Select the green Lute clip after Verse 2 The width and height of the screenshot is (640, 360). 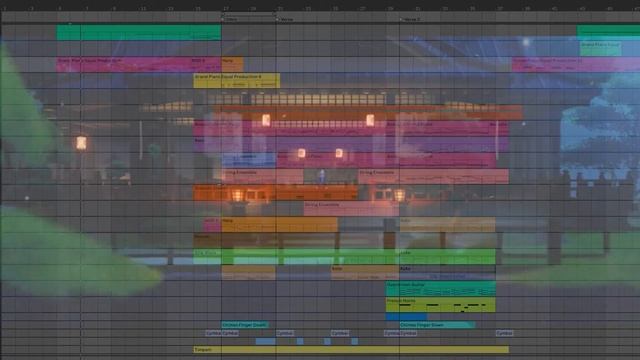(447, 257)
